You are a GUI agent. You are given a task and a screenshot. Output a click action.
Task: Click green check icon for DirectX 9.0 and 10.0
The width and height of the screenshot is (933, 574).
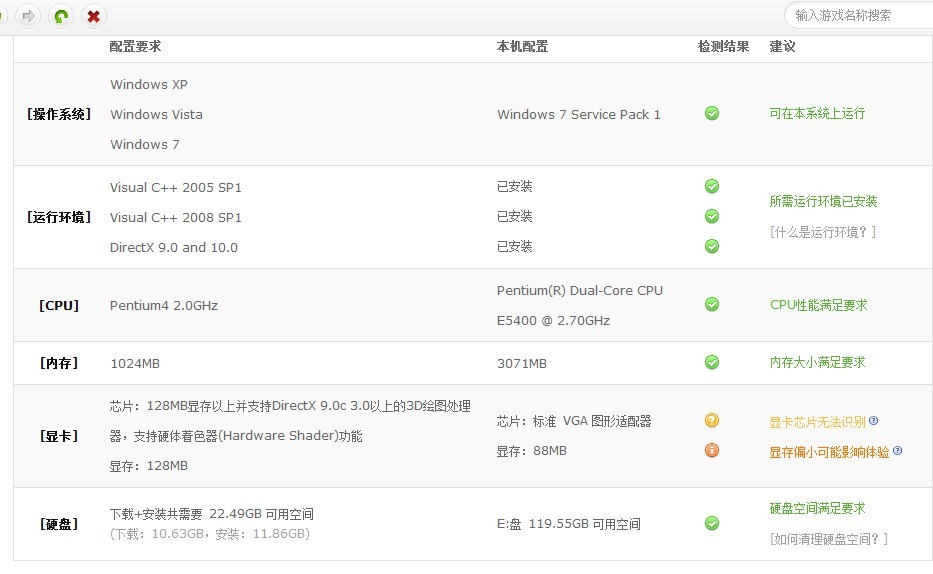click(x=712, y=246)
